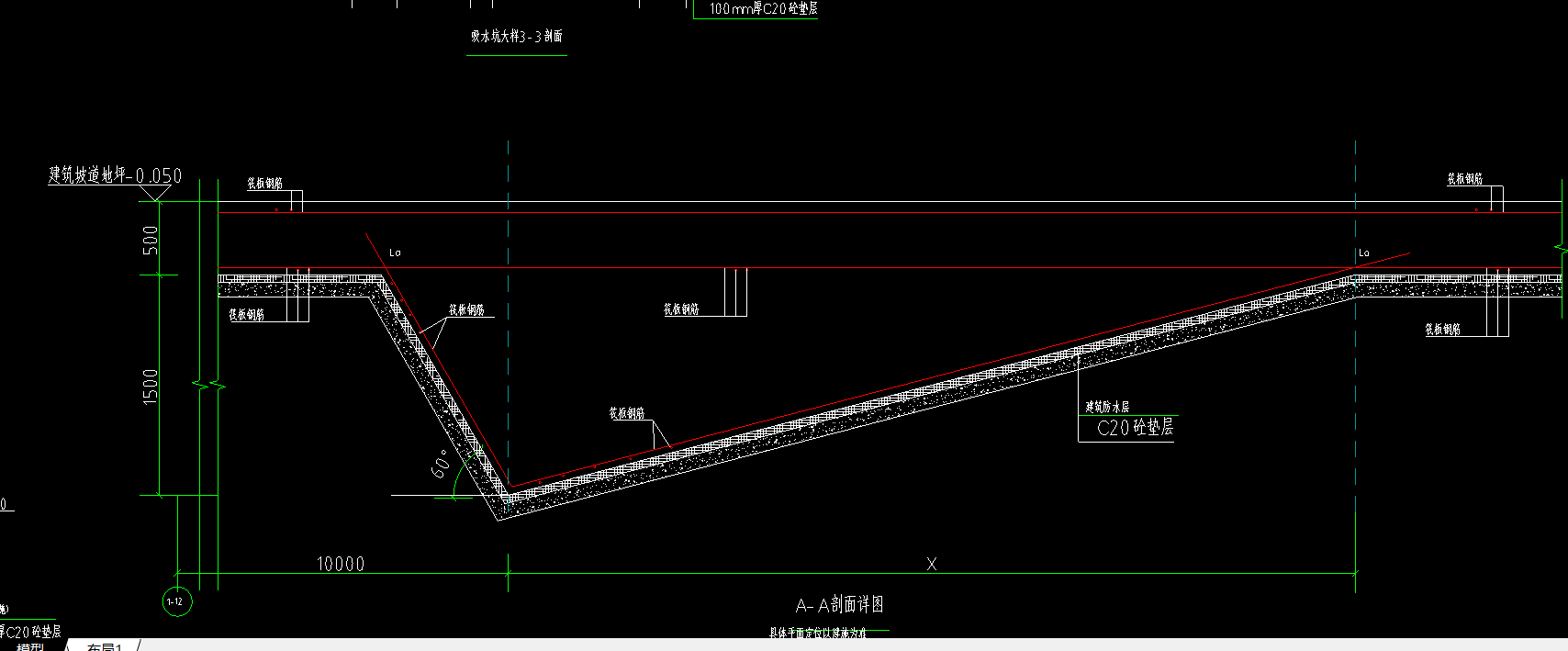Pick the 100mm厚C20砼垫层 label at top

[x=763, y=8]
